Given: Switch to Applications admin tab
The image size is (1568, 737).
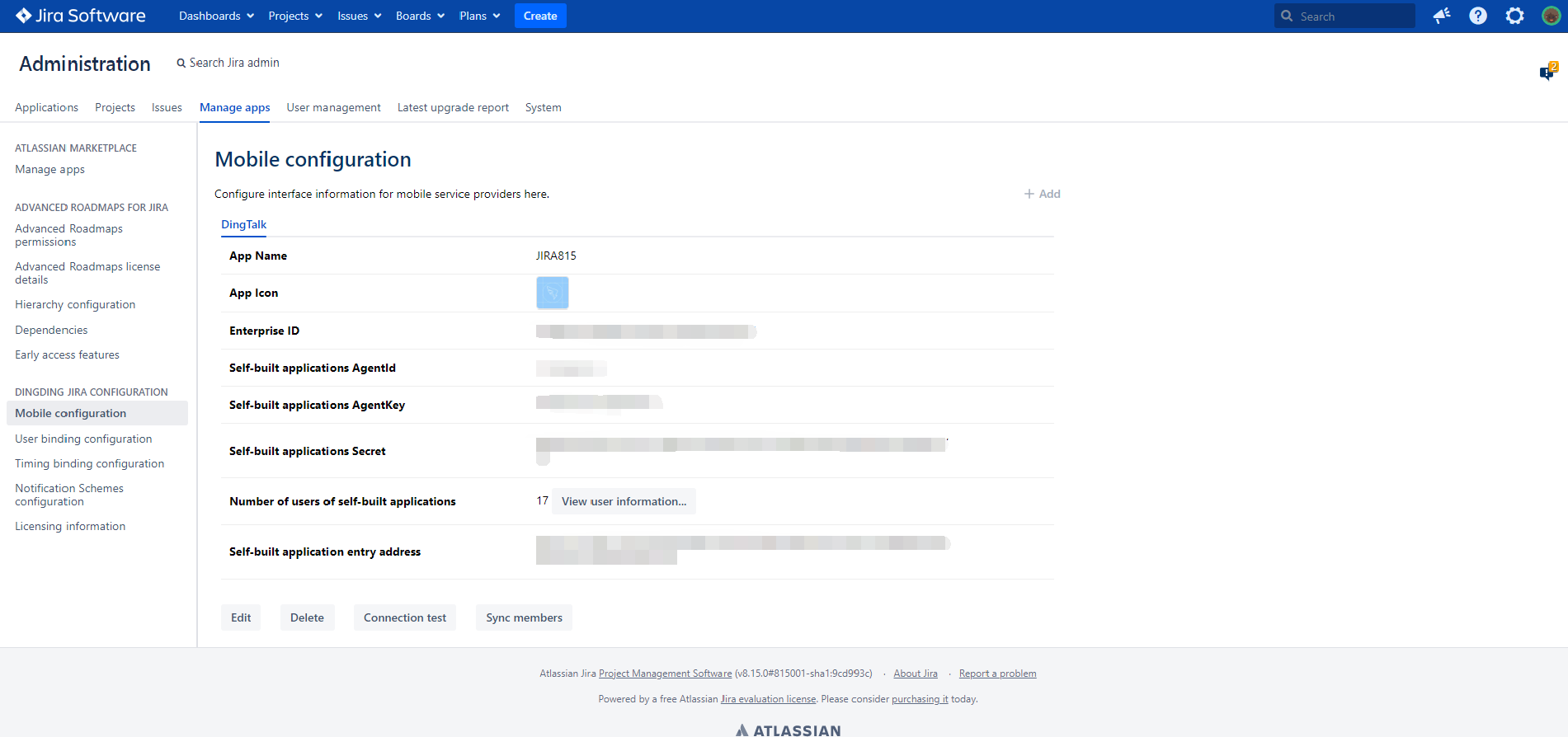Looking at the screenshot, I should (x=46, y=107).
